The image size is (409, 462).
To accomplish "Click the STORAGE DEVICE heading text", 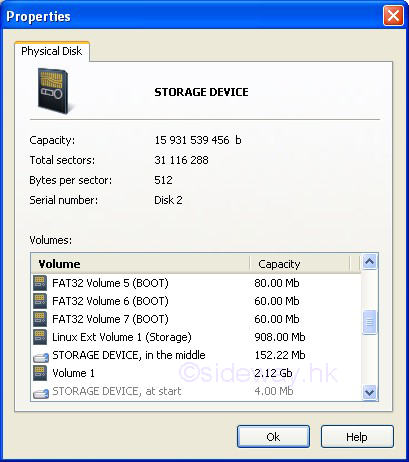I will (x=201, y=92).
